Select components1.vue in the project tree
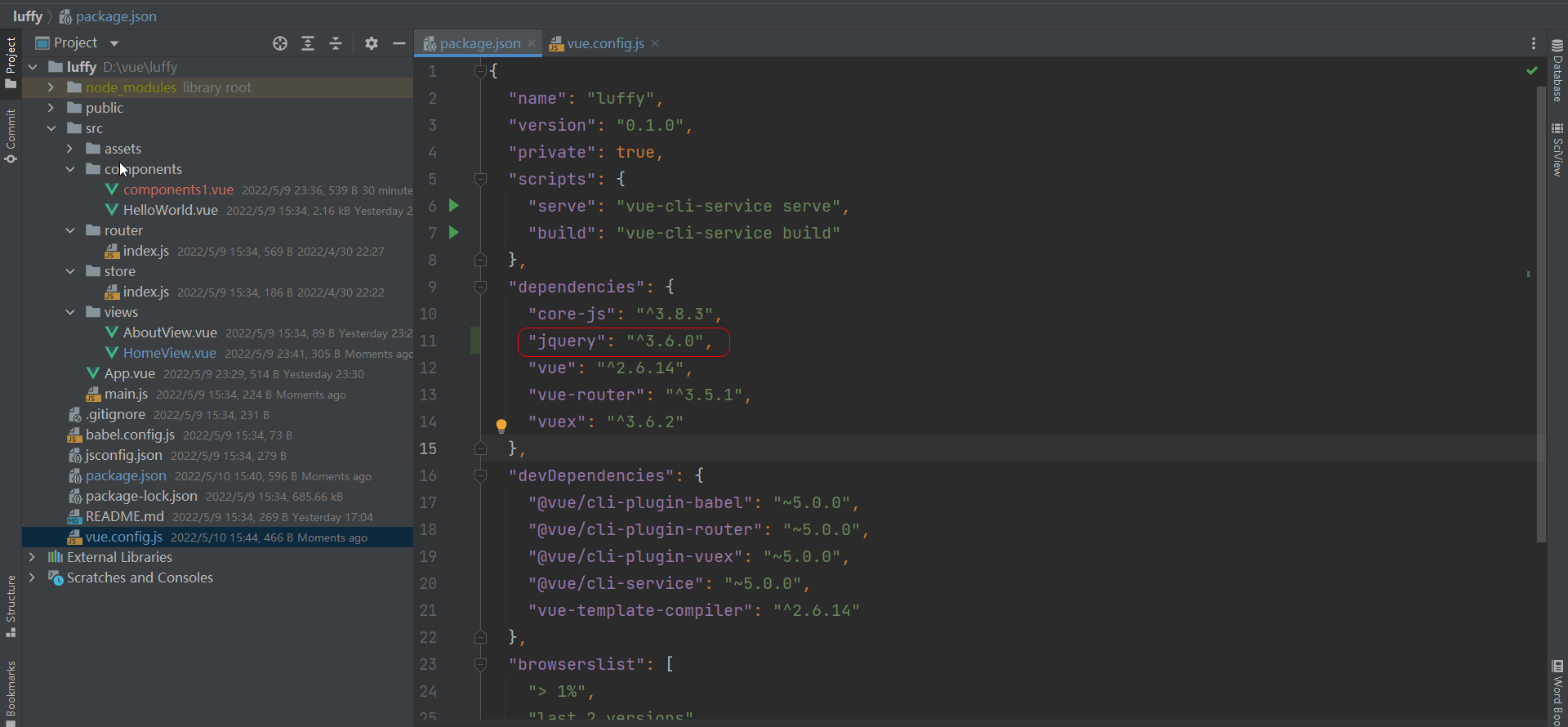 pyautogui.click(x=178, y=190)
